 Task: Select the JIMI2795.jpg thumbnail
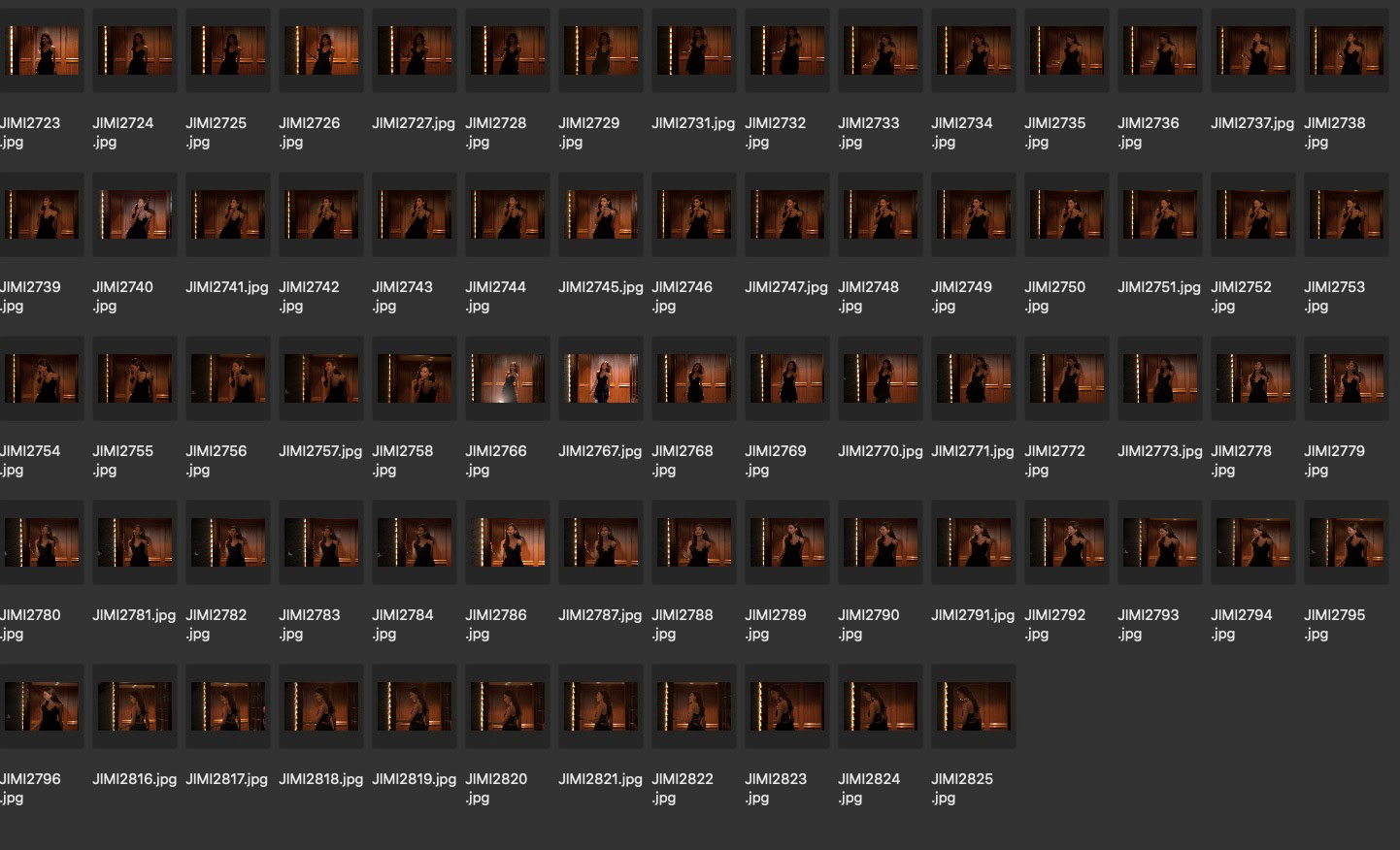point(1346,542)
